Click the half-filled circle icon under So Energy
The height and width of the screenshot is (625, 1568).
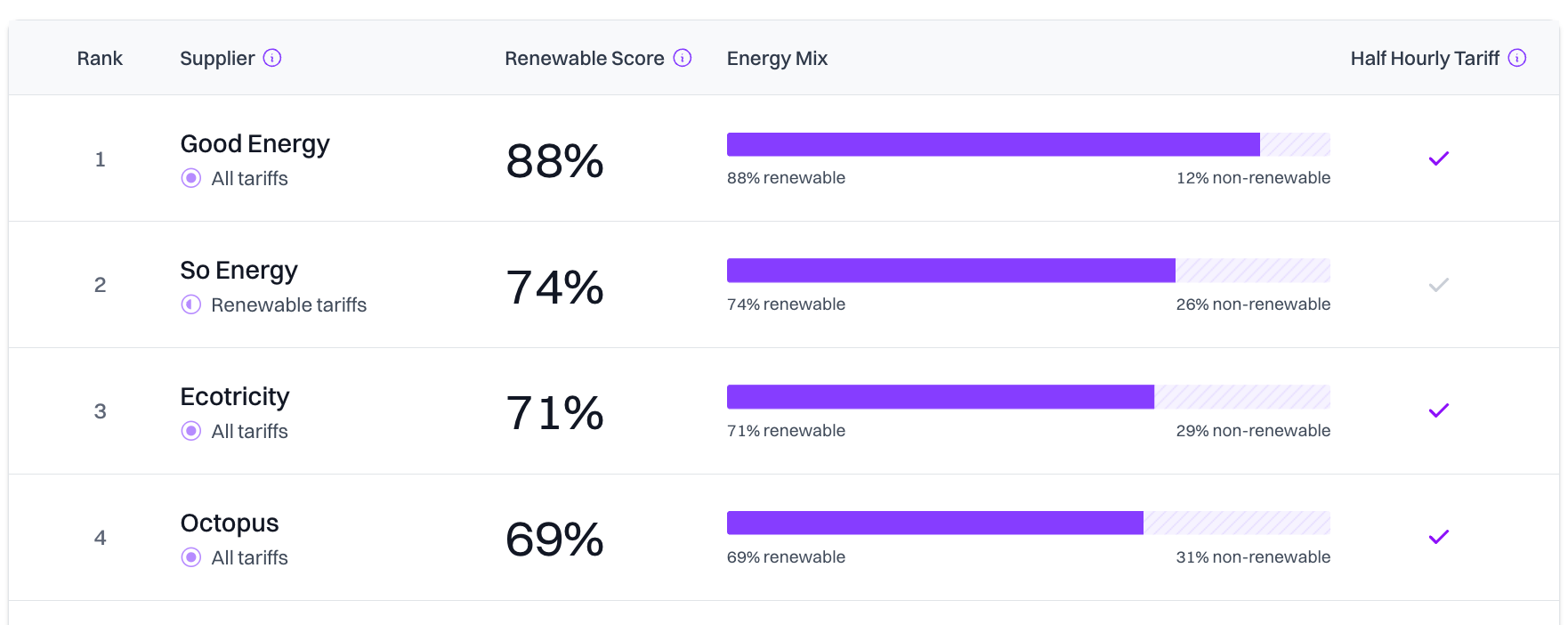pyautogui.click(x=190, y=304)
